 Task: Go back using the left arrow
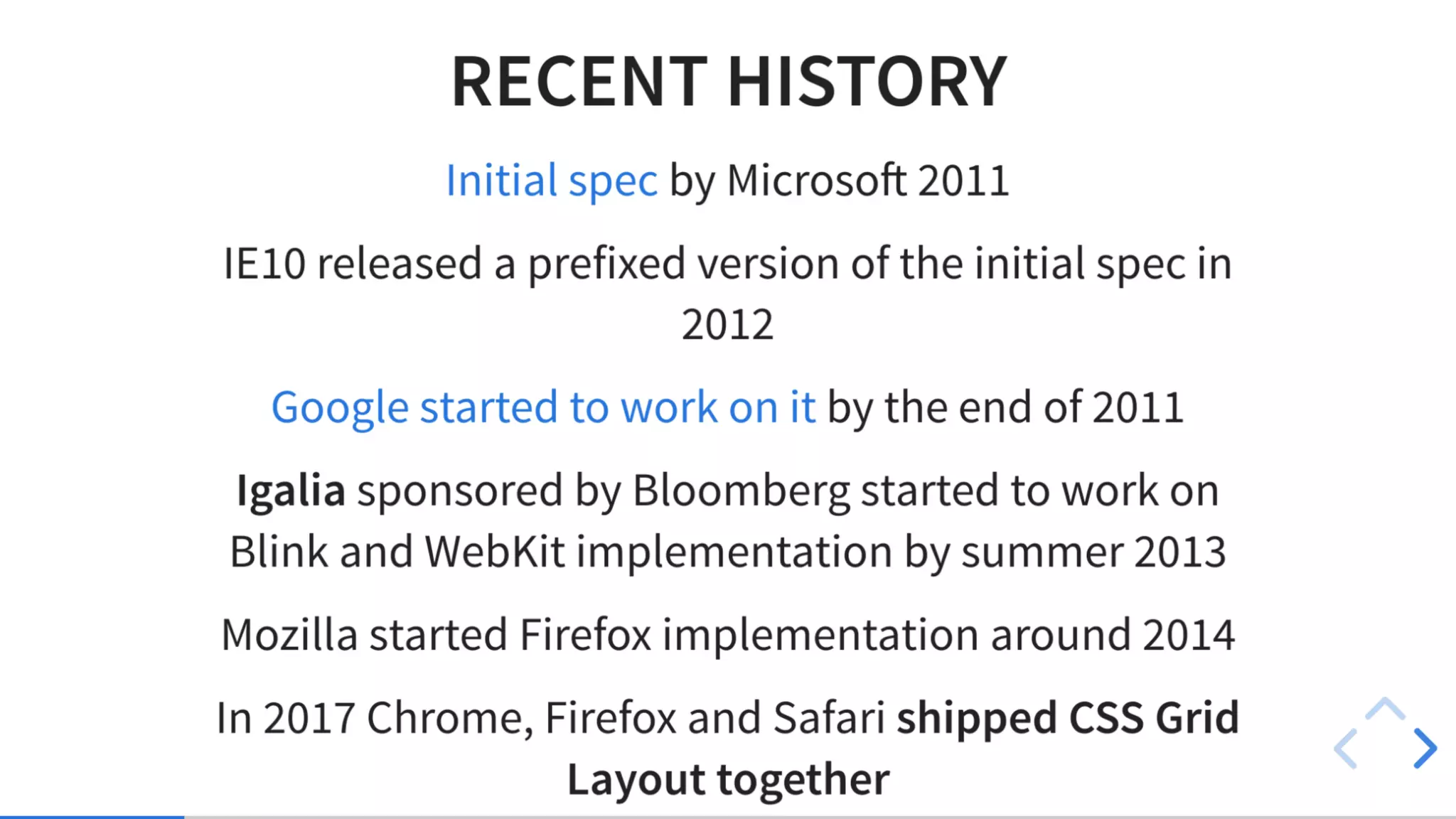[x=1346, y=748]
